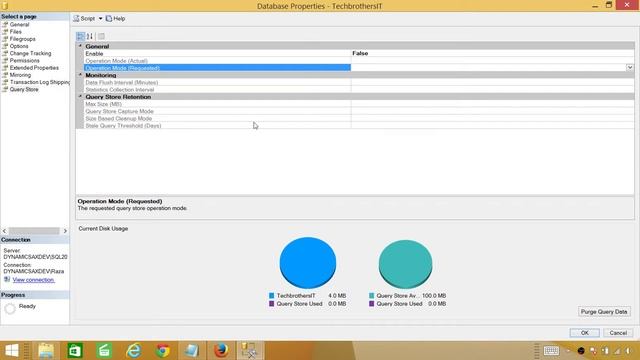Open the Script dropdown arrow
640x360 pixels.
(100, 18)
